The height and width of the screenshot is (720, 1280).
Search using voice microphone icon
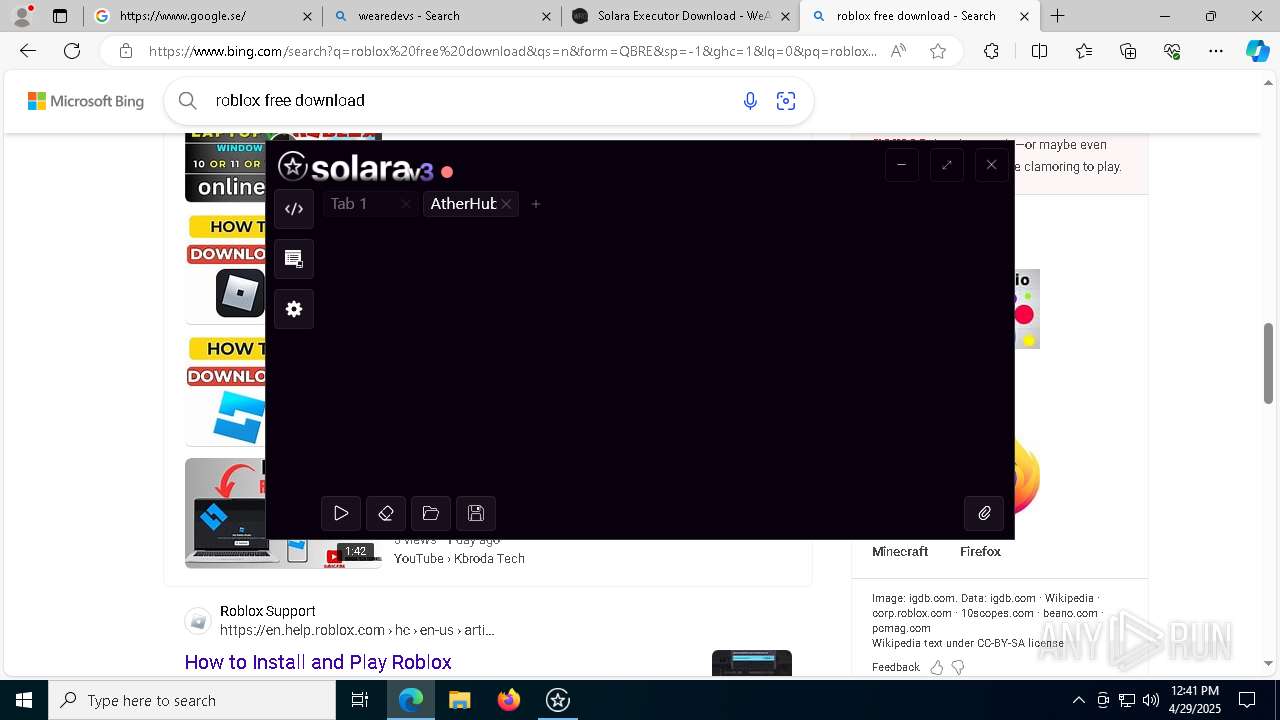click(750, 100)
